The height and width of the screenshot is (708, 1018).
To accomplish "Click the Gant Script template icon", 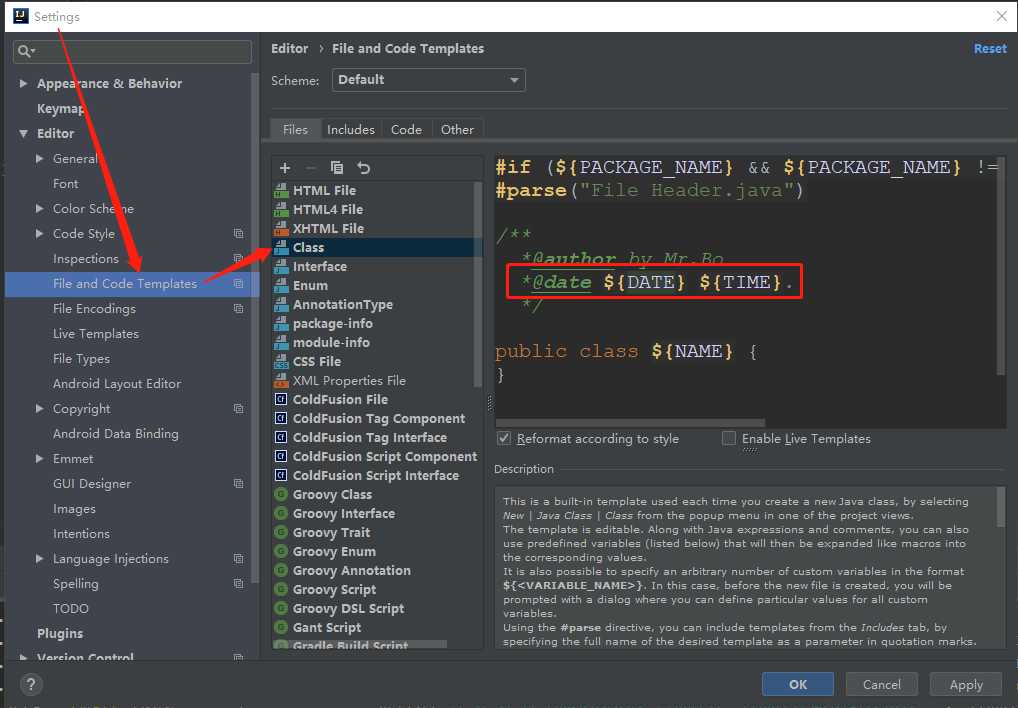I will coord(281,628).
